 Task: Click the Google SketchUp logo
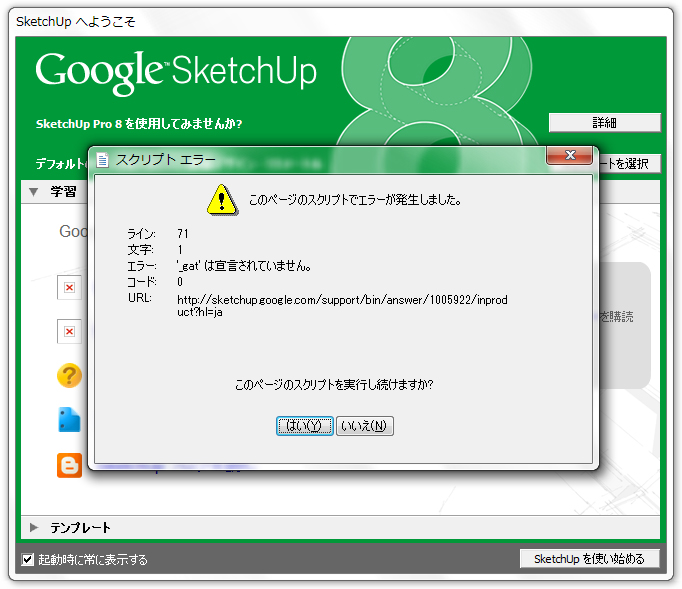(x=176, y=72)
